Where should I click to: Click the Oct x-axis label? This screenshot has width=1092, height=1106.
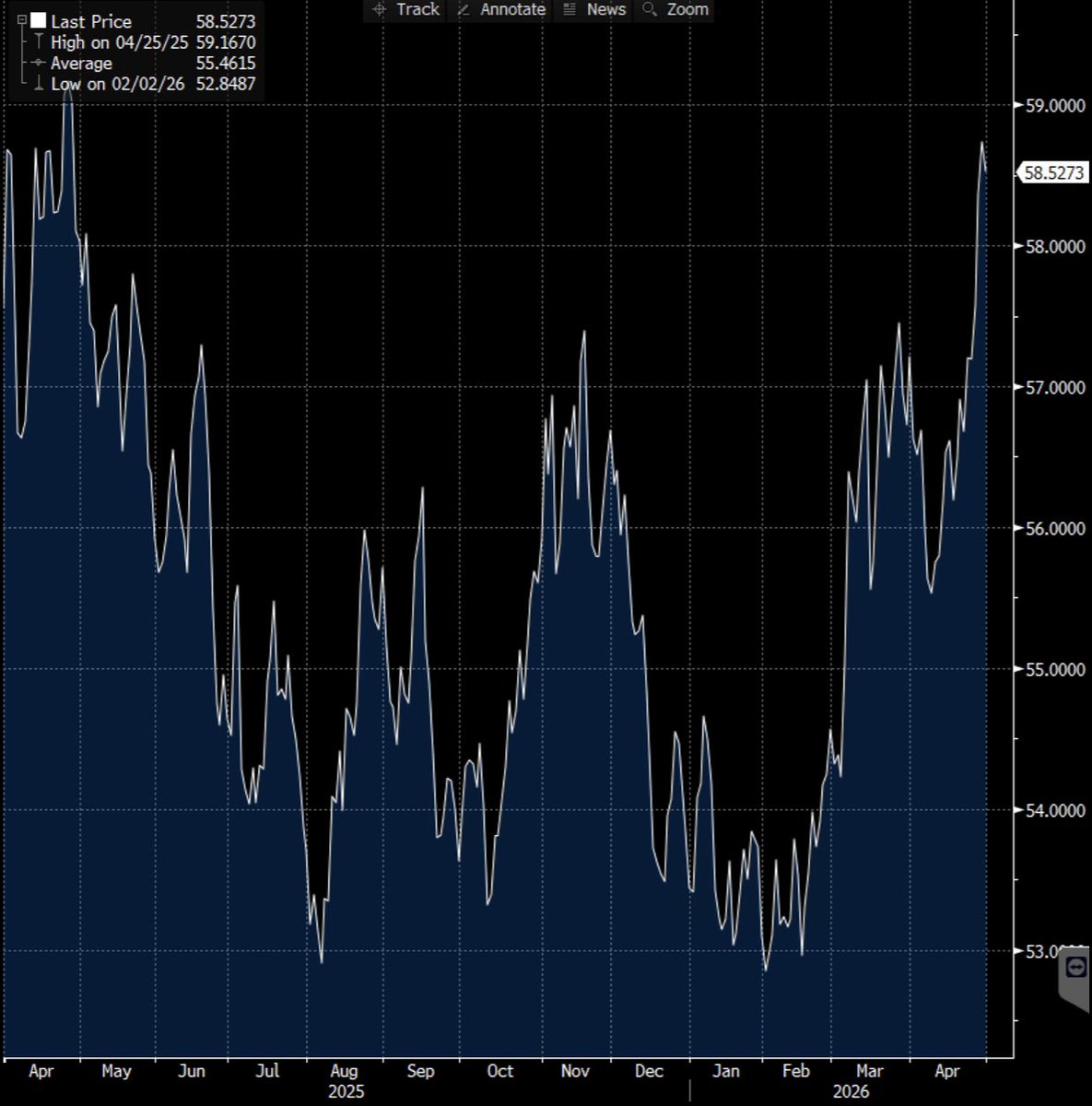pos(499,1071)
